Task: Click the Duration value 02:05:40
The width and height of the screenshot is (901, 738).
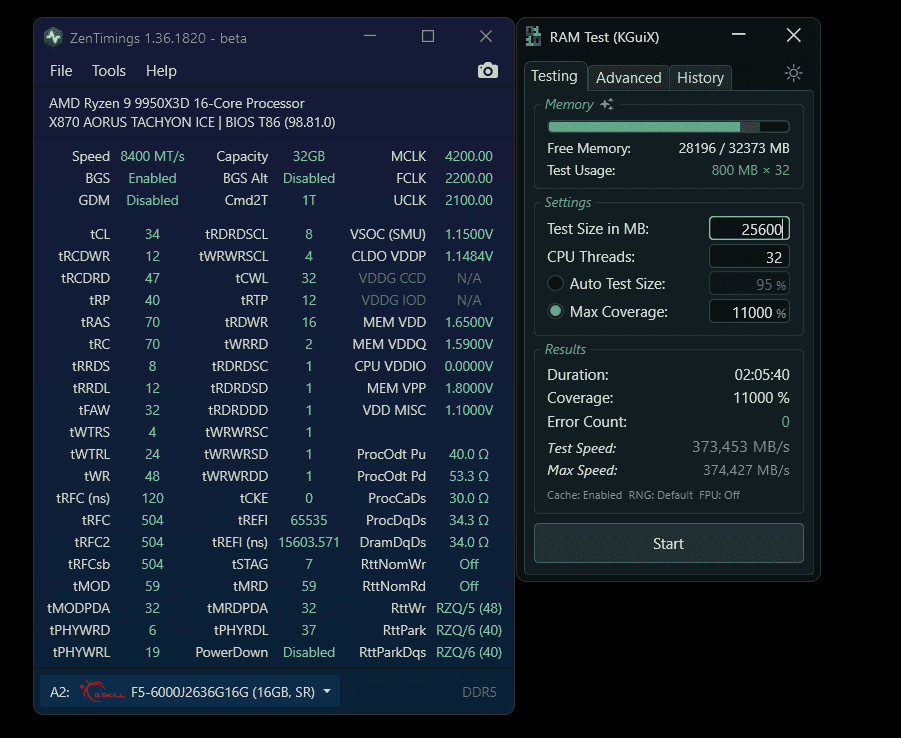Action: point(761,375)
